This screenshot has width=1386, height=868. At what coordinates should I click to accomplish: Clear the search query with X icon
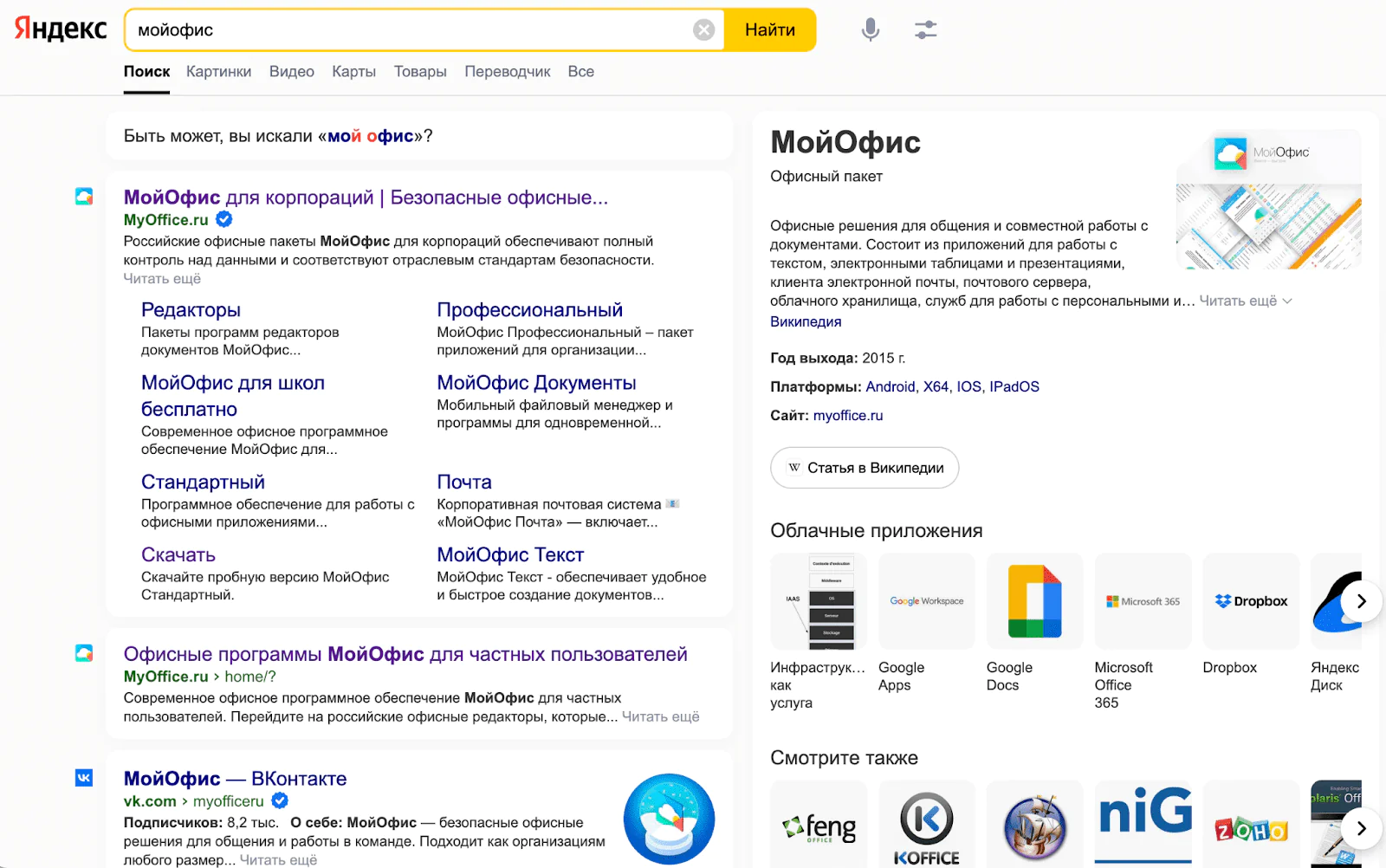point(704,30)
